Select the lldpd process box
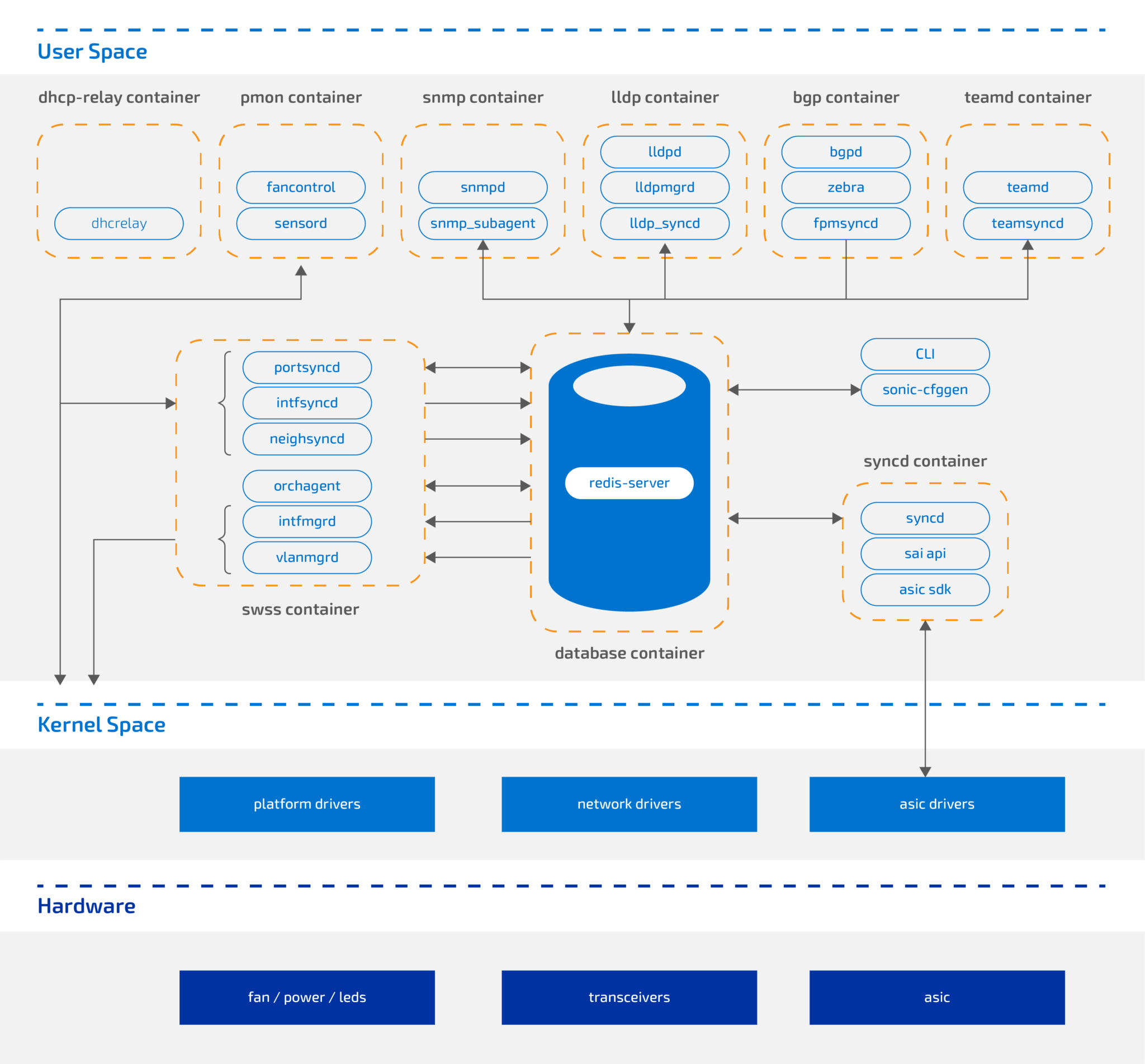The image size is (1145, 1064). pyautogui.click(x=665, y=152)
